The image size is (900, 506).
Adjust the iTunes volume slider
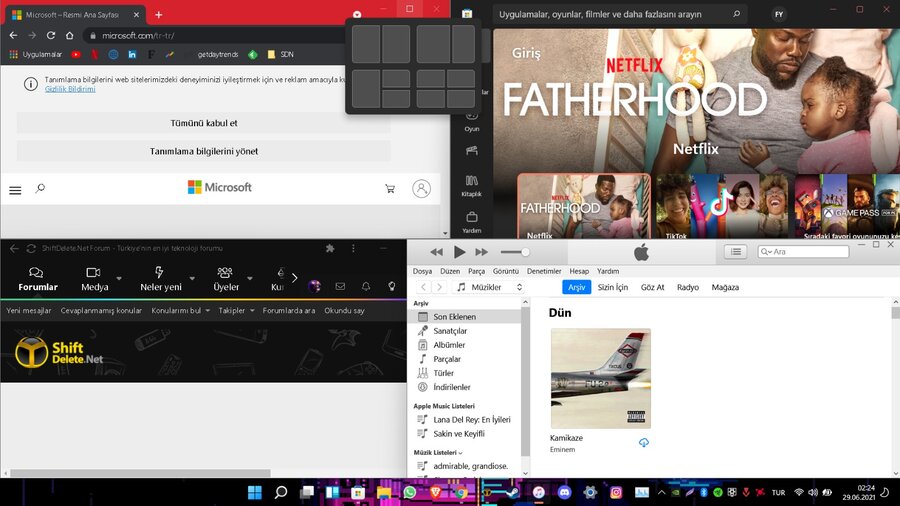[525, 252]
